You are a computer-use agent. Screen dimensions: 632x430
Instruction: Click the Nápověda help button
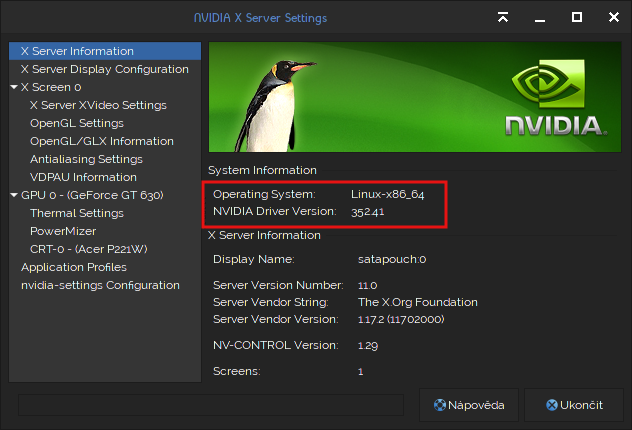[x=469, y=405]
